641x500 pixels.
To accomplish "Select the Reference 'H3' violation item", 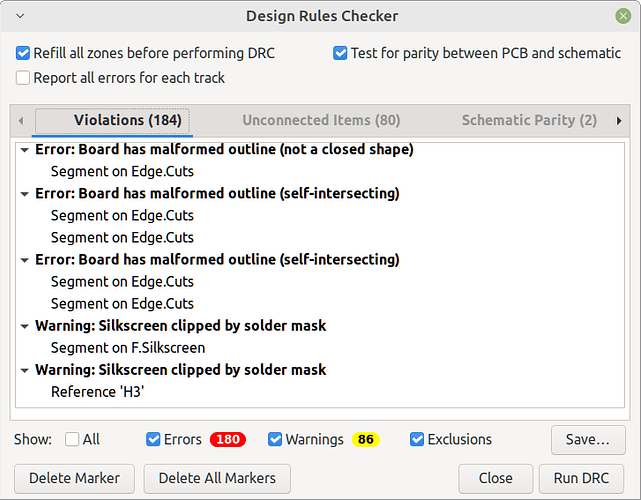I will click(x=97, y=392).
